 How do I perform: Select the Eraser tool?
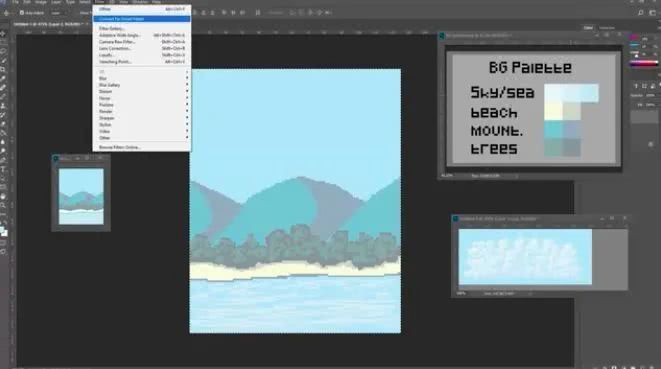tap(3, 124)
